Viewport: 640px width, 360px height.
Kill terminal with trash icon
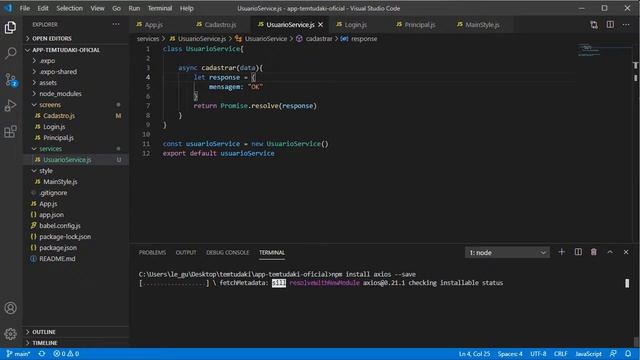pos(594,252)
